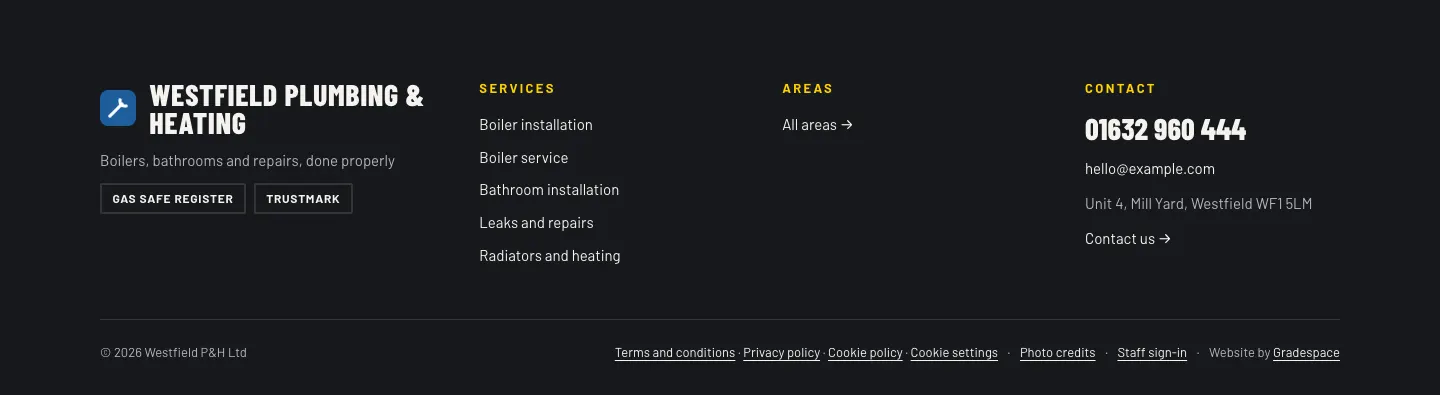View Photo credits page
This screenshot has width=1440, height=395.
1058,353
